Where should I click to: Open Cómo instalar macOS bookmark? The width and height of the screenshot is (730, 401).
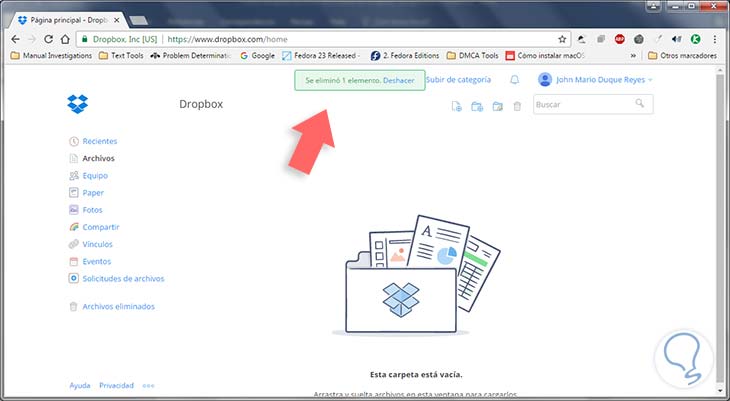click(x=545, y=55)
